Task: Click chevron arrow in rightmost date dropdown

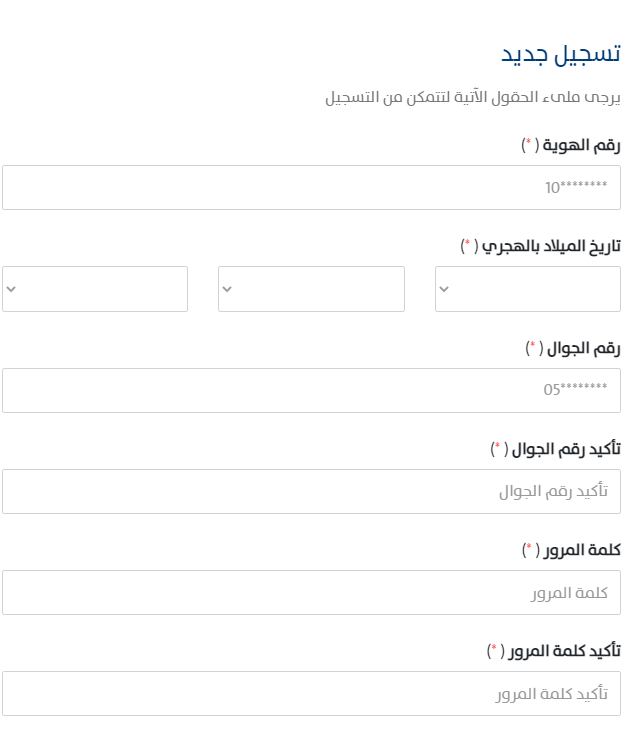Action: pyautogui.click(x=444, y=289)
